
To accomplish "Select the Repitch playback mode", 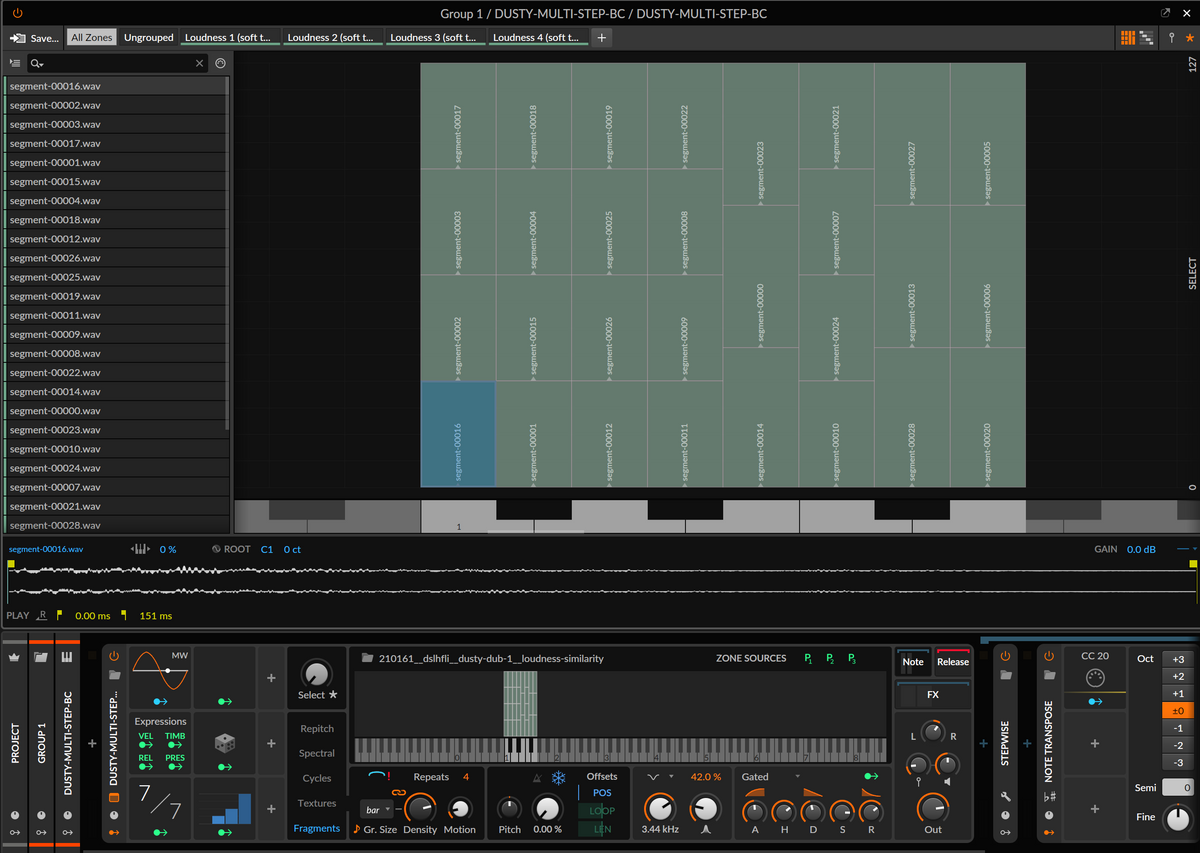I will tap(317, 729).
